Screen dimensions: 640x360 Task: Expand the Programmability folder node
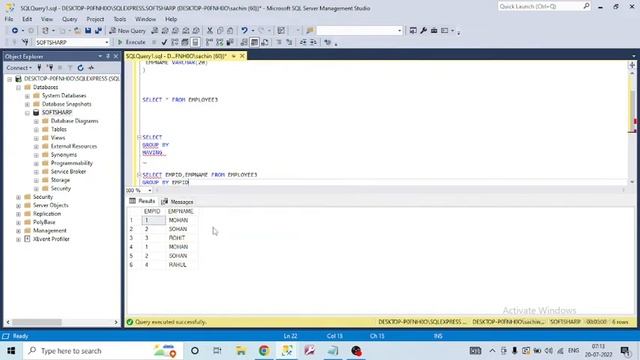[36, 163]
